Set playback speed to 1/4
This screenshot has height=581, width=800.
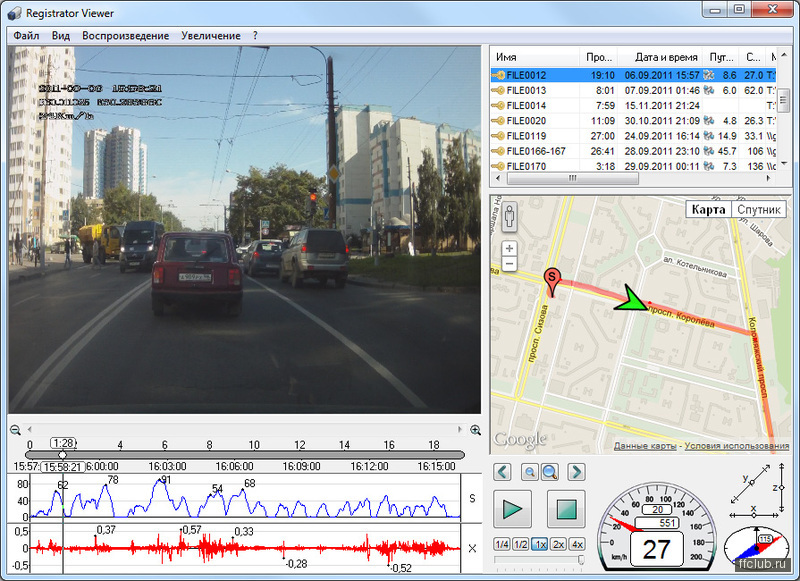pyautogui.click(x=502, y=544)
